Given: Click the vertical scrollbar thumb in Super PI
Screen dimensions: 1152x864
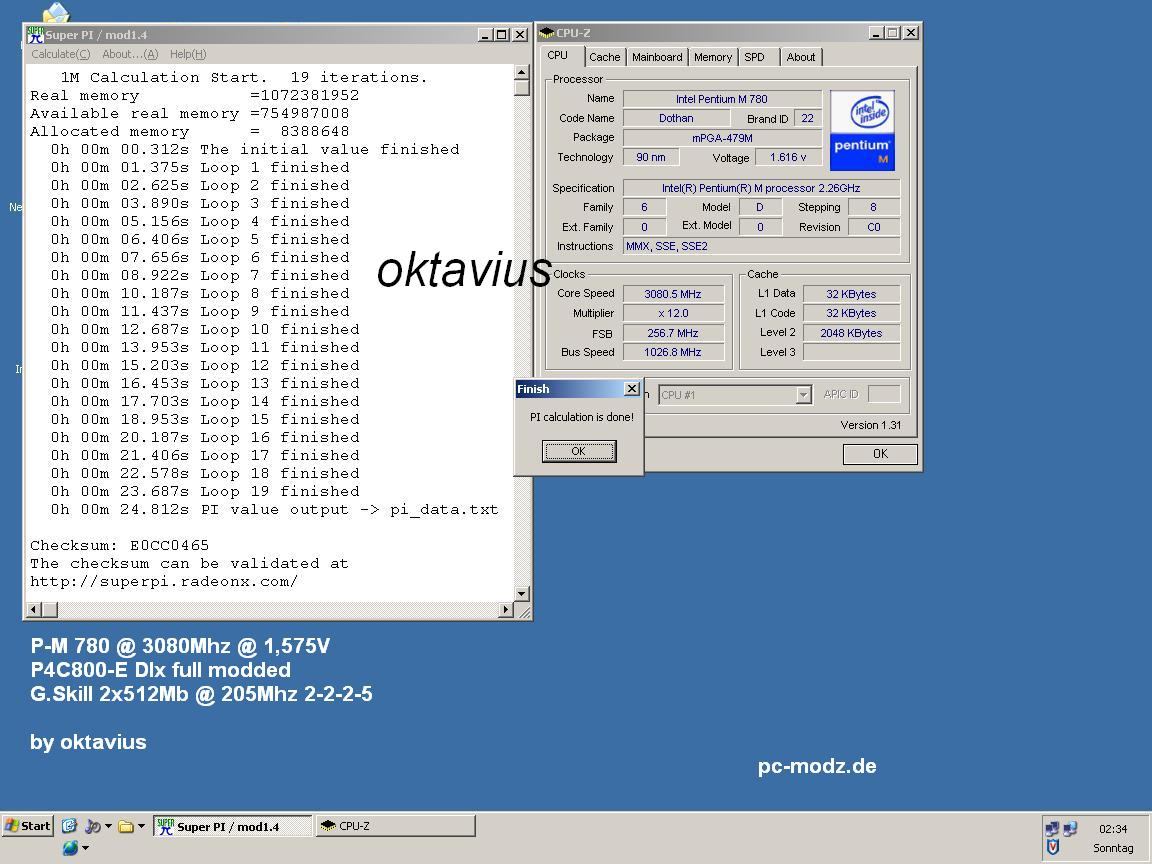Looking at the screenshot, I should coord(522,88).
